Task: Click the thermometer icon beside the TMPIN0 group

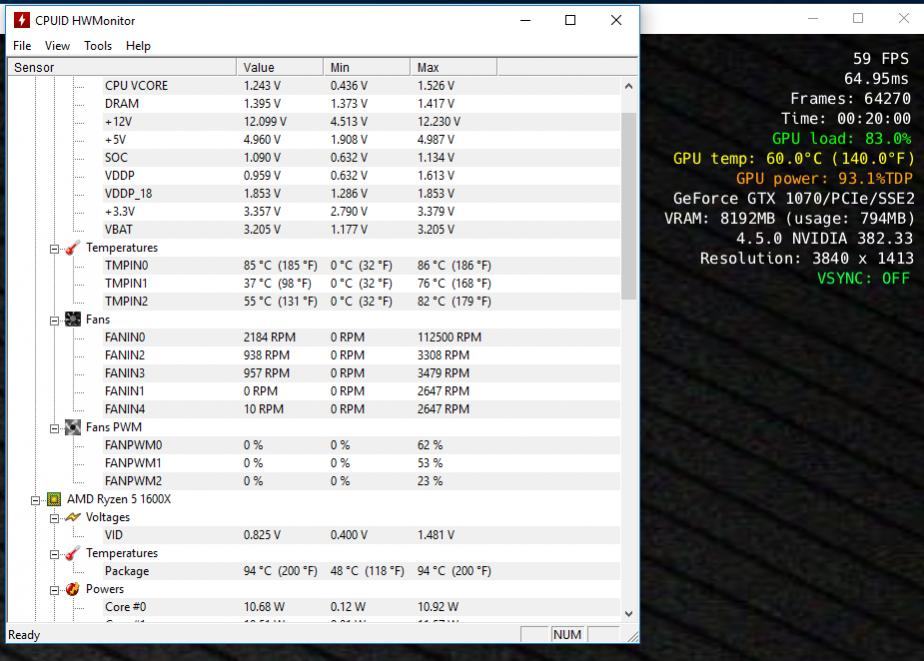Action: [72, 248]
